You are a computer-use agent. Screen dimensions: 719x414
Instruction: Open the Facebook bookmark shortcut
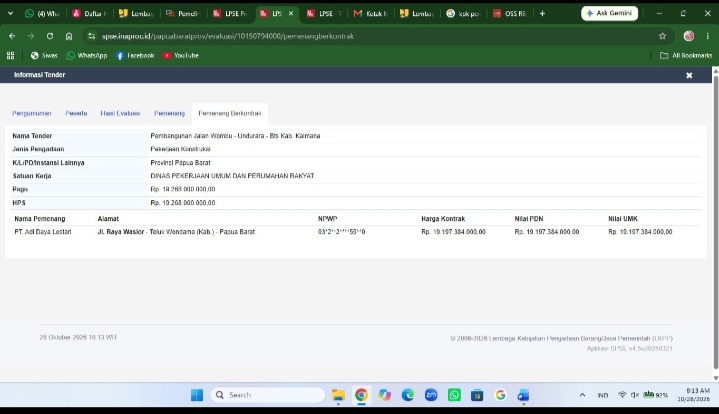[x=135, y=55]
